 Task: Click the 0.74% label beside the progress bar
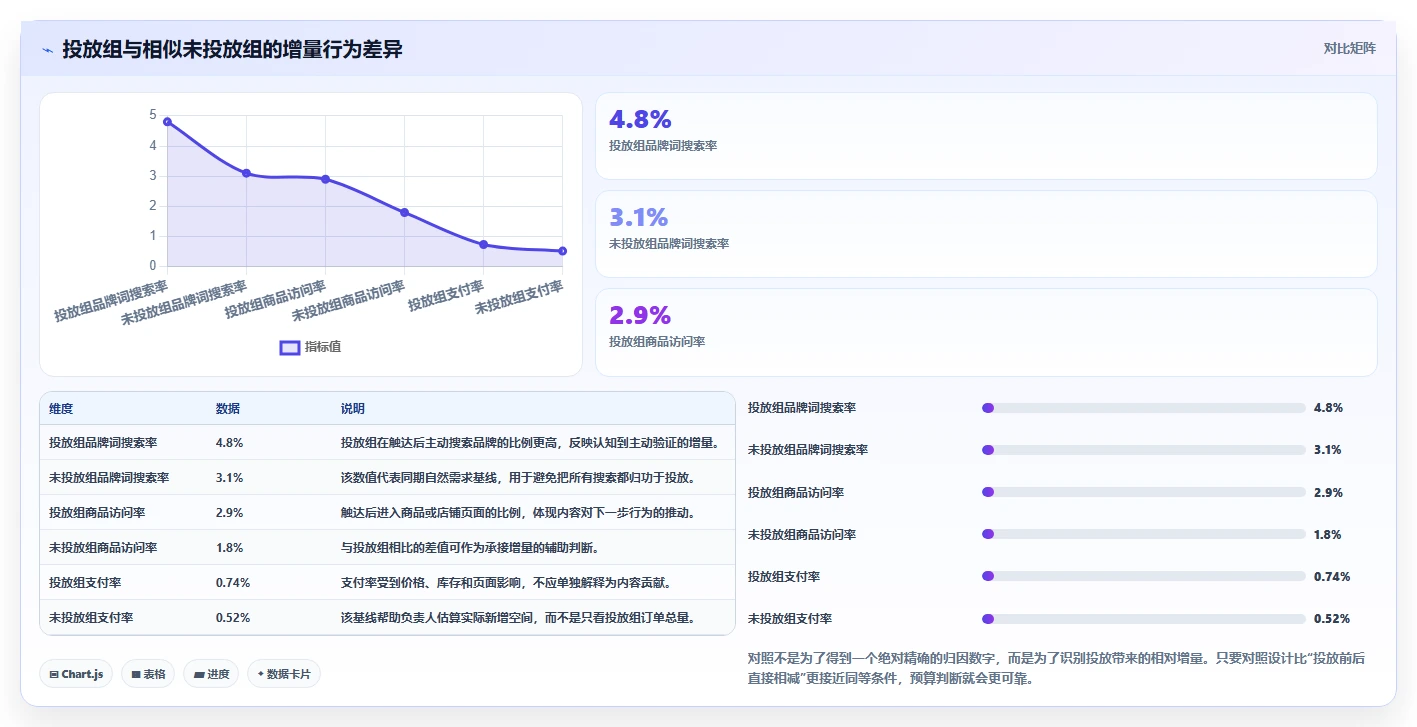pyautogui.click(x=1332, y=576)
